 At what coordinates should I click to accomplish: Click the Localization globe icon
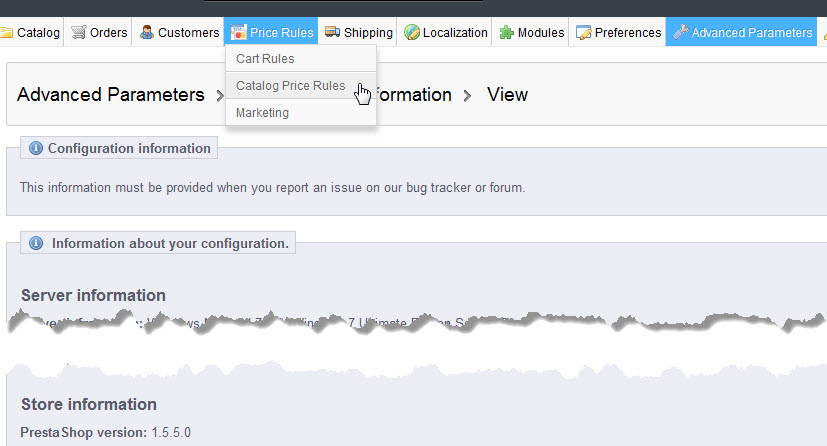pos(411,32)
